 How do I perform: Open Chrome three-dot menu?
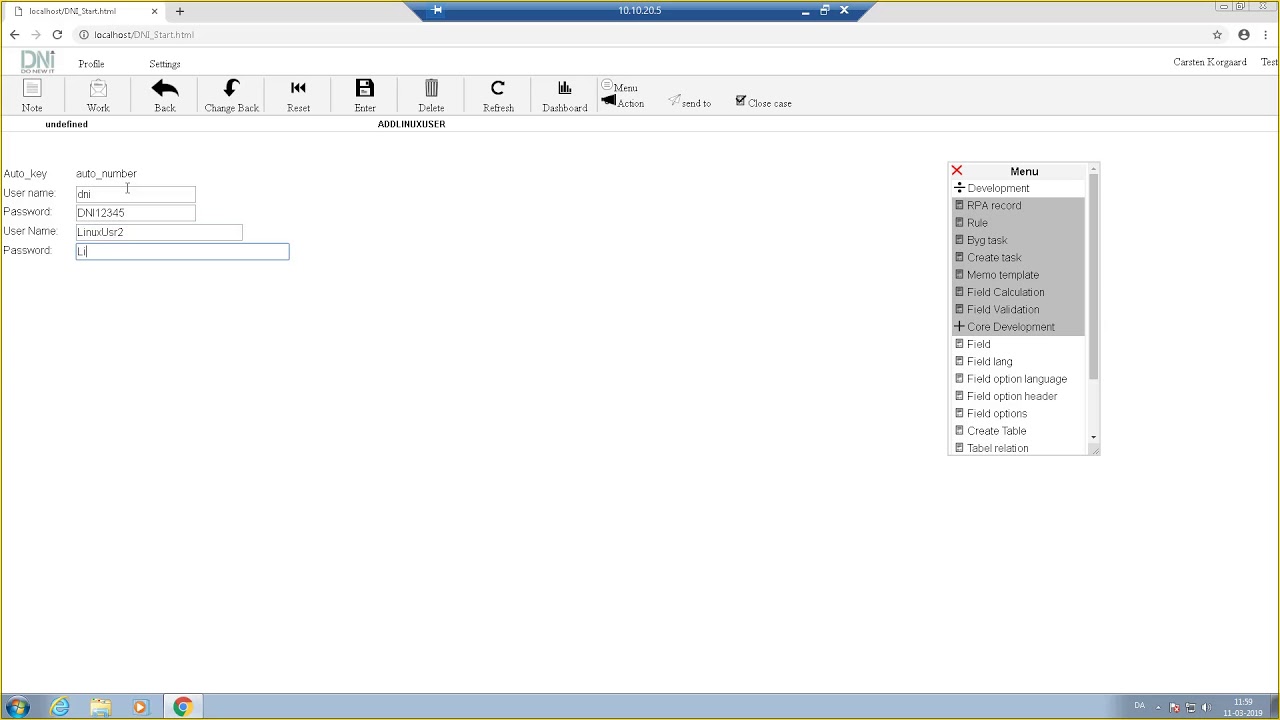(1266, 35)
